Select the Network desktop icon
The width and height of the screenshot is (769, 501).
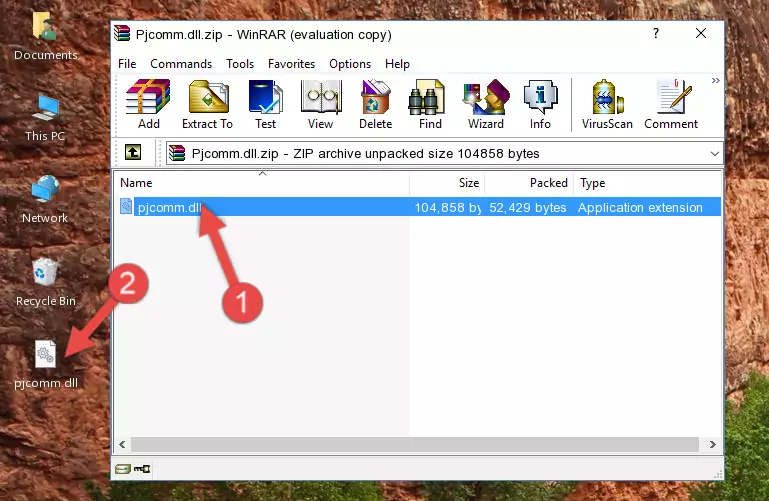tap(45, 200)
